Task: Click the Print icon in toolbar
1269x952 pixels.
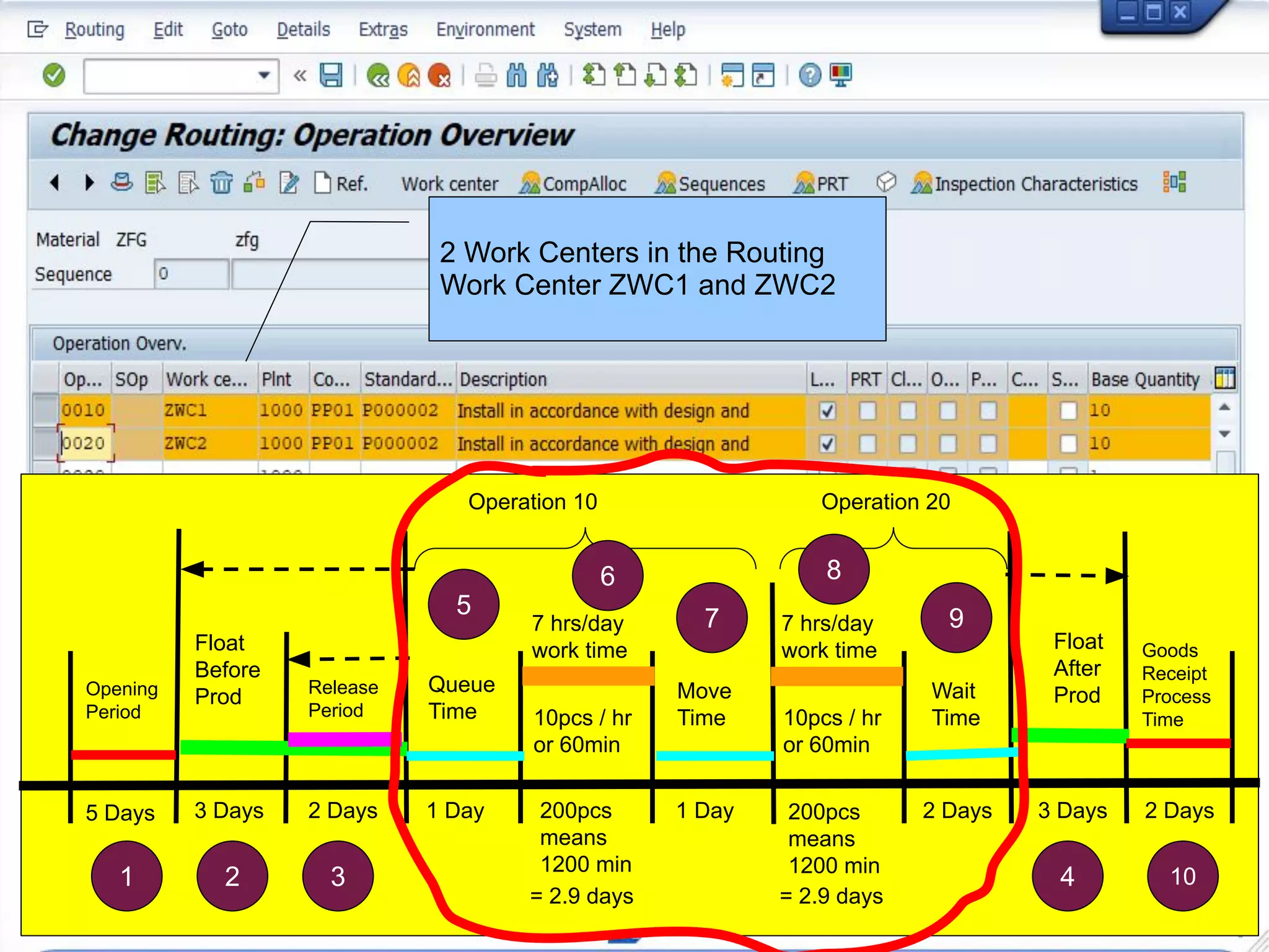Action: (x=486, y=76)
